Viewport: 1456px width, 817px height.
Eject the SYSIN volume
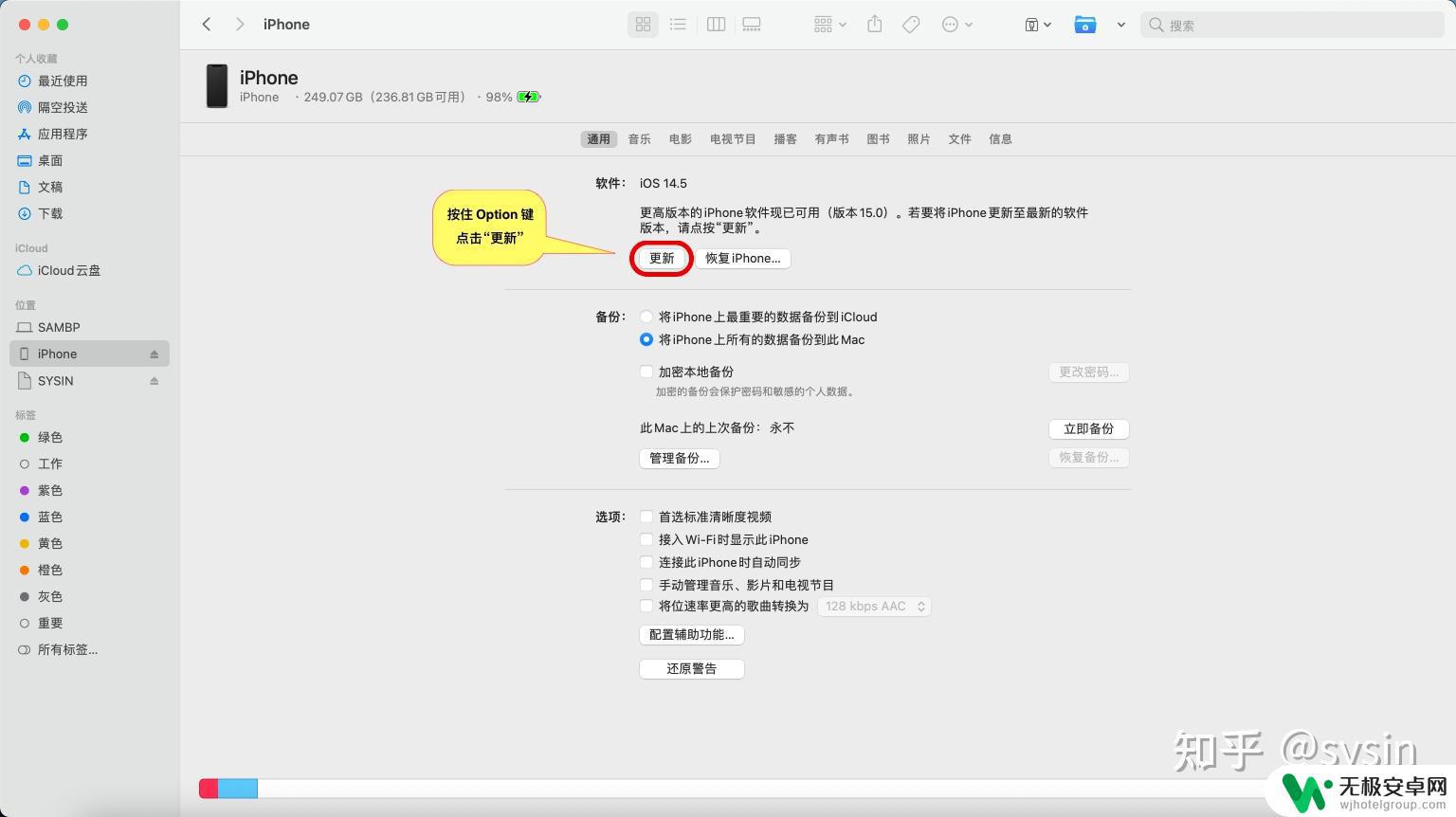[155, 381]
